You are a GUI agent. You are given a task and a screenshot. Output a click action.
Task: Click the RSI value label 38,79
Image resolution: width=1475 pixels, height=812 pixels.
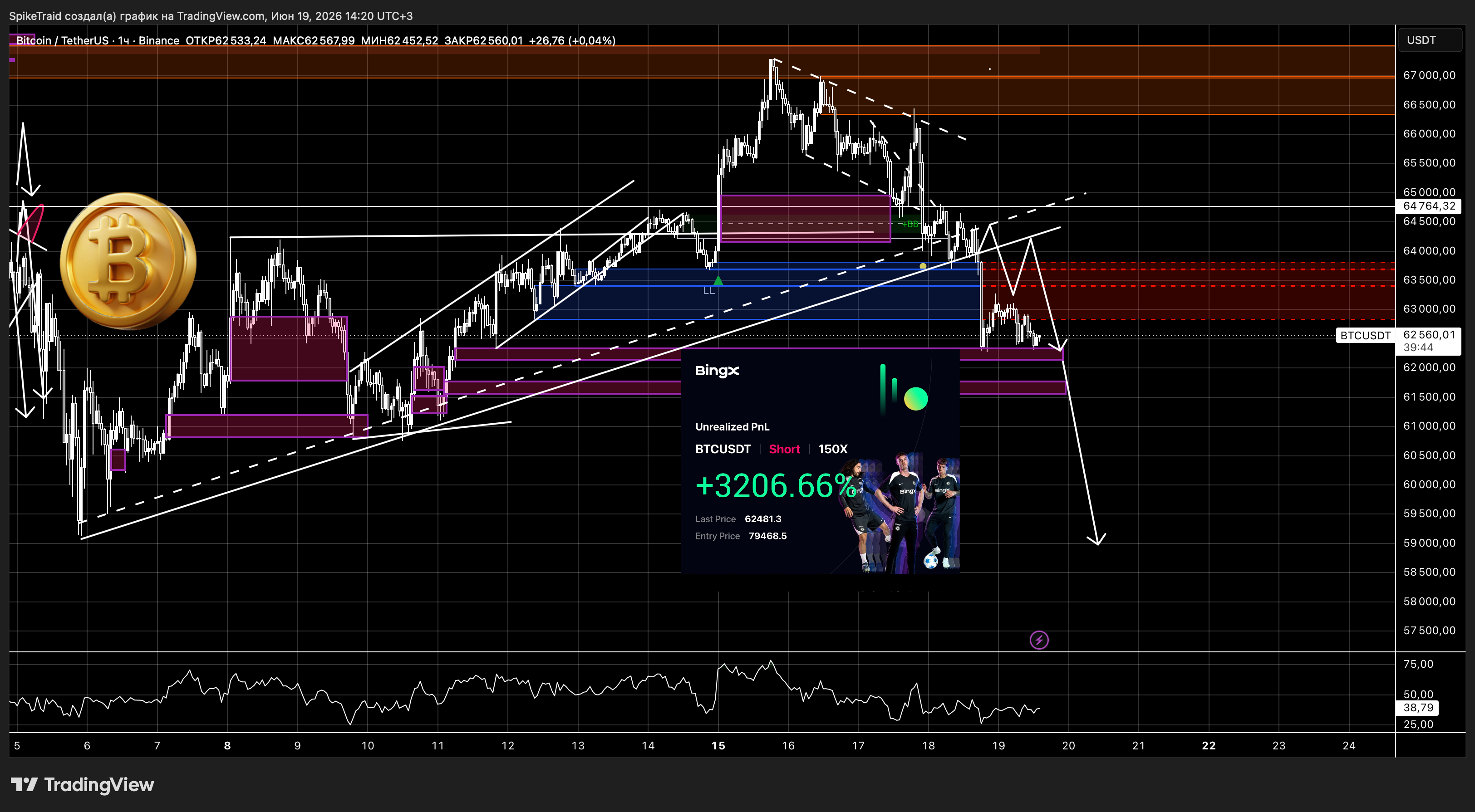[x=1418, y=708]
